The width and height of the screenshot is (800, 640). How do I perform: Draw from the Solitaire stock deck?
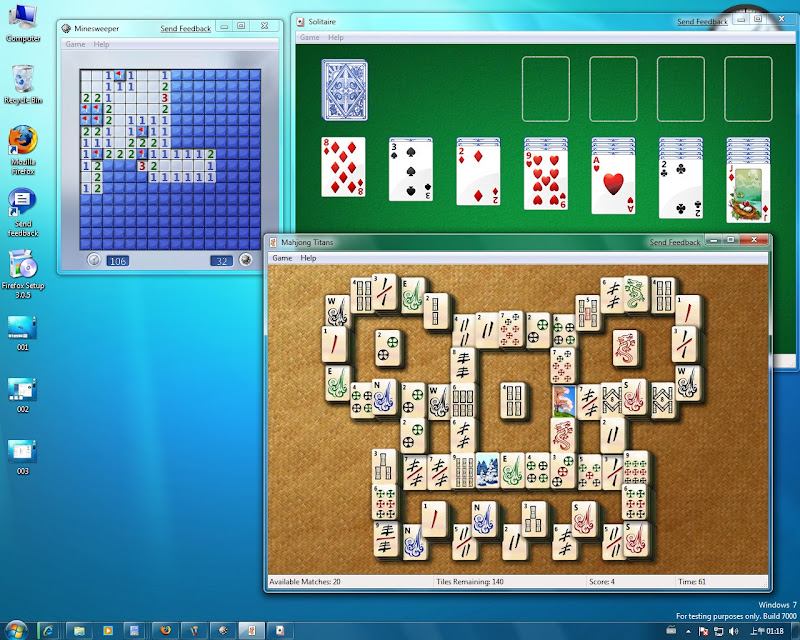pyautogui.click(x=344, y=90)
